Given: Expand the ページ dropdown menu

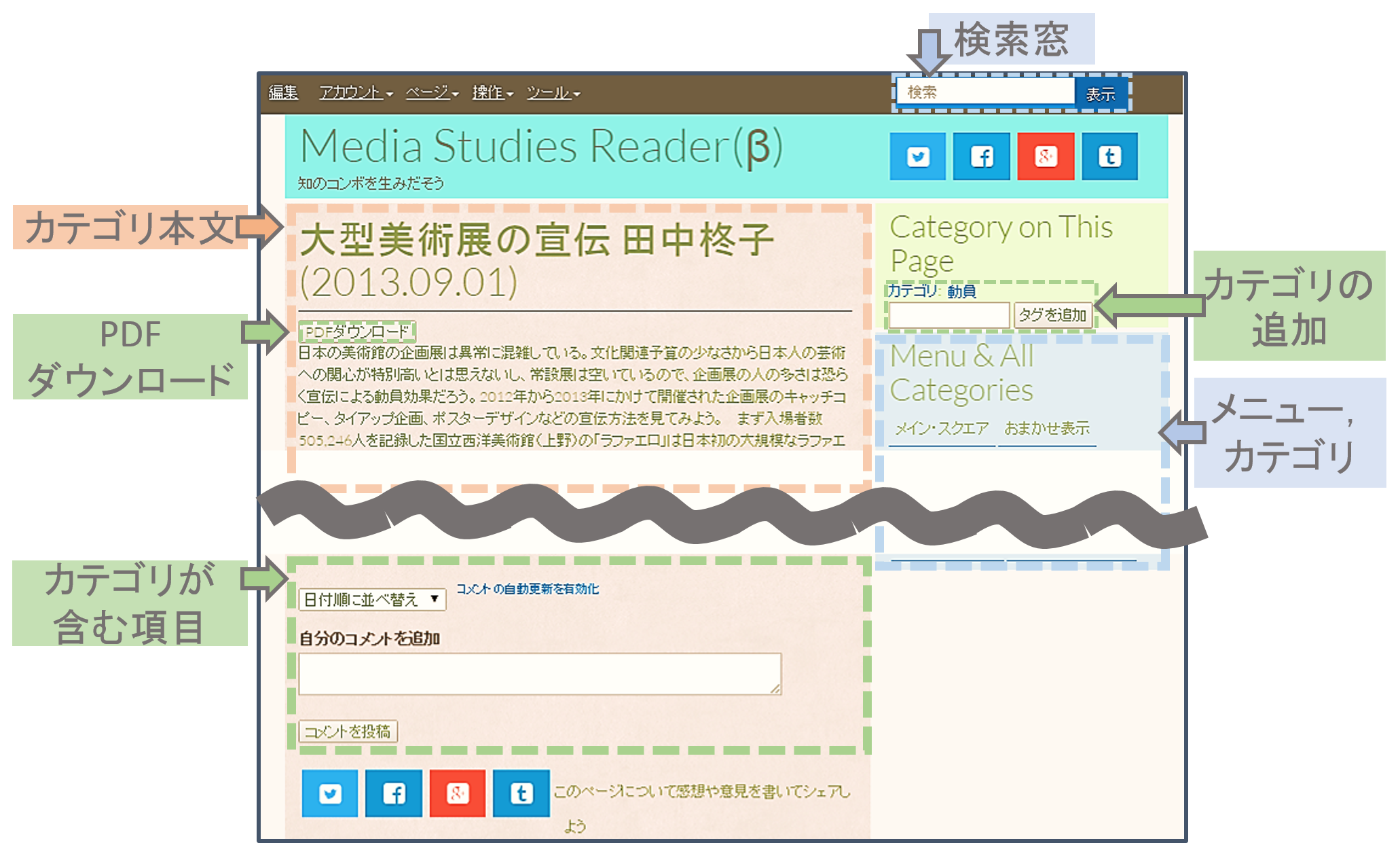Looking at the screenshot, I should click(432, 92).
